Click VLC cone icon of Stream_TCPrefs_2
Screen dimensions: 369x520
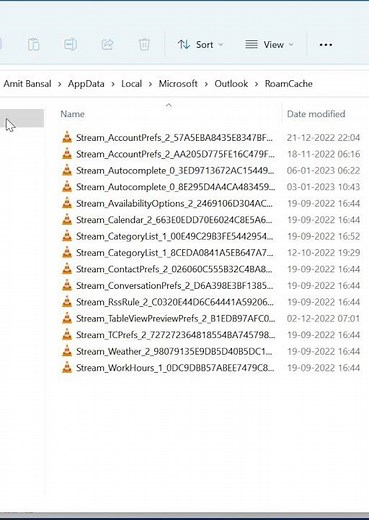point(67,334)
